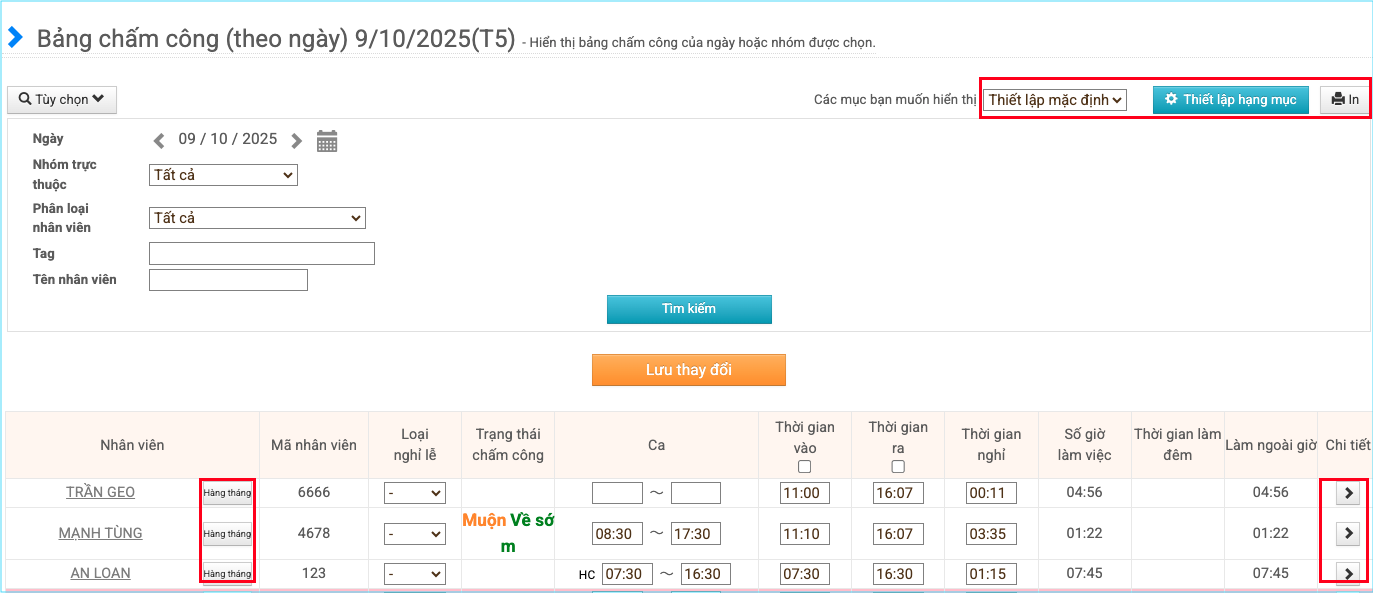
Task: Click the previous day arrow icon
Action: click(x=159, y=141)
